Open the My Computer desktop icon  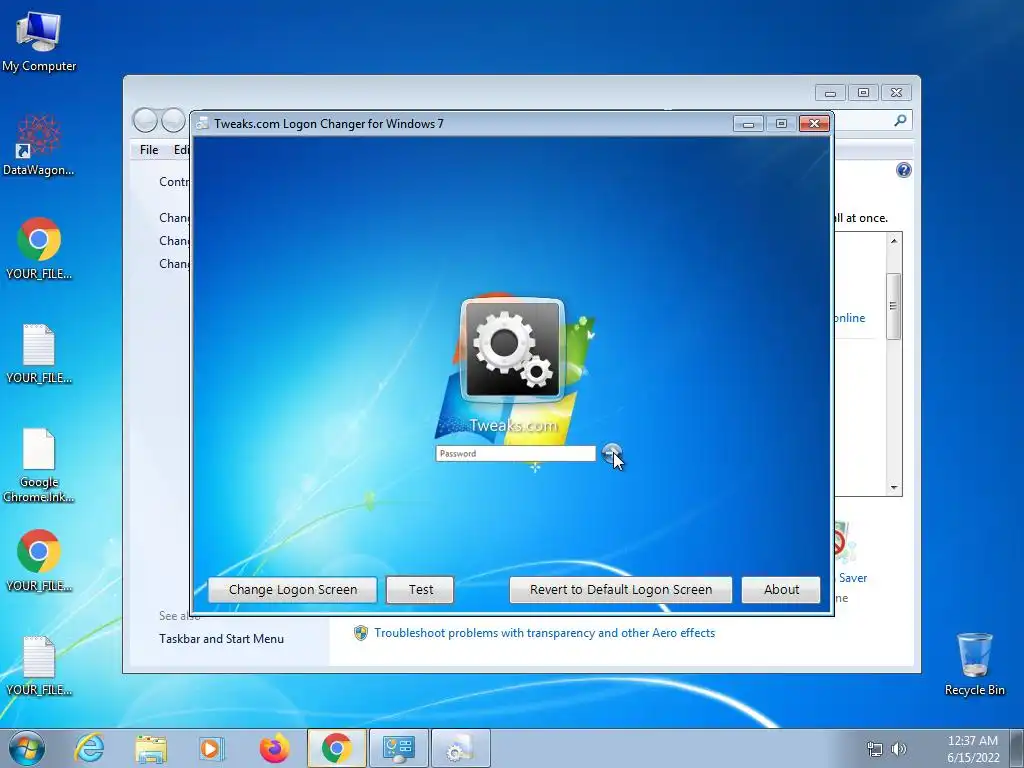pos(39,42)
